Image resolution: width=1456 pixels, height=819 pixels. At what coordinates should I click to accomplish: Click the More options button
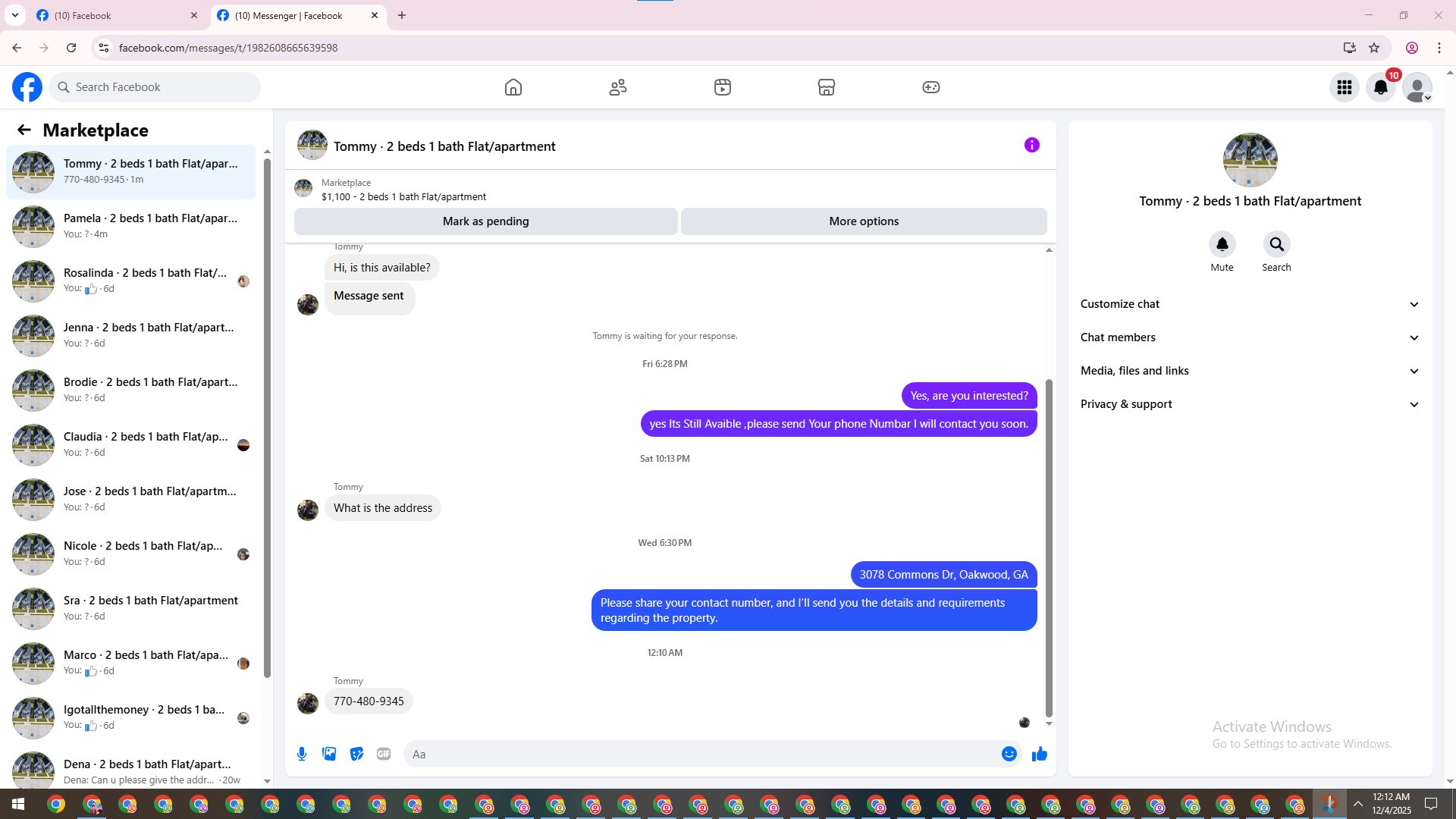coord(864,221)
